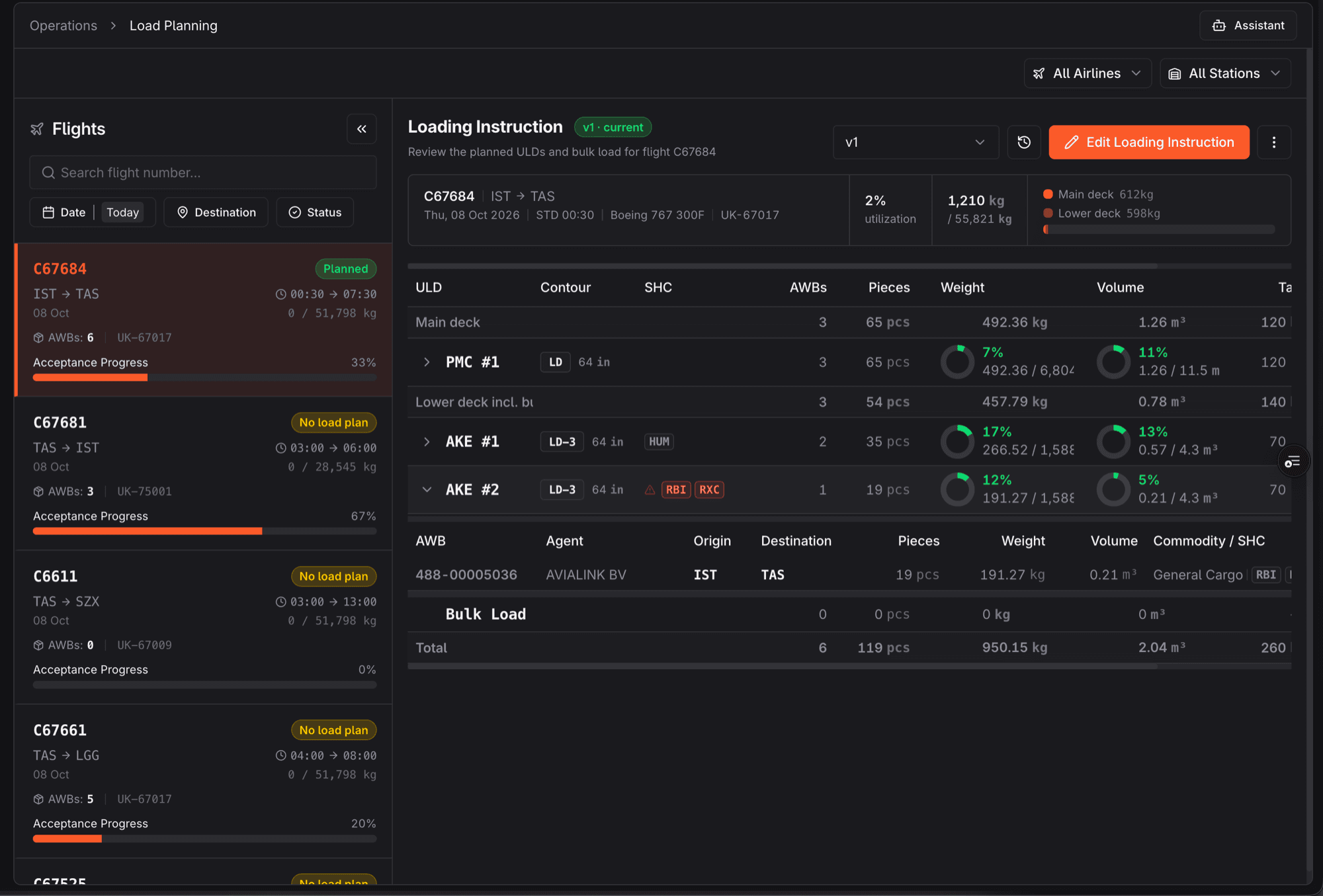
Task: Expand the PMC #1 row
Action: point(427,362)
